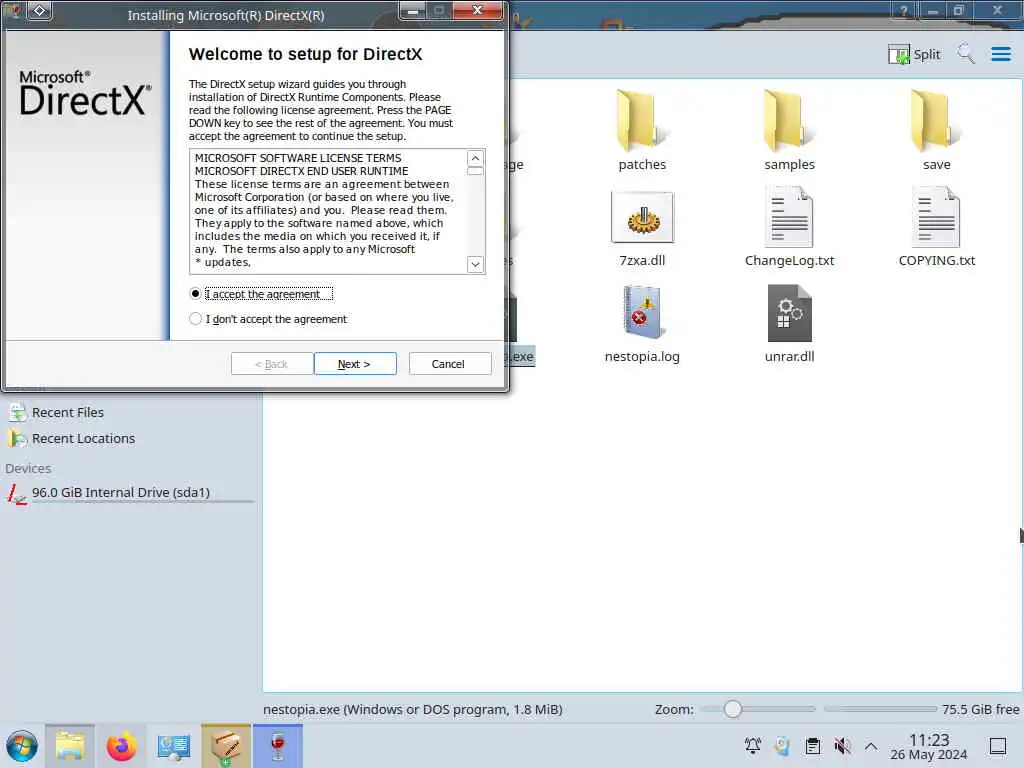
Task: Launch Firefox from the taskbar
Action: click(x=121, y=746)
